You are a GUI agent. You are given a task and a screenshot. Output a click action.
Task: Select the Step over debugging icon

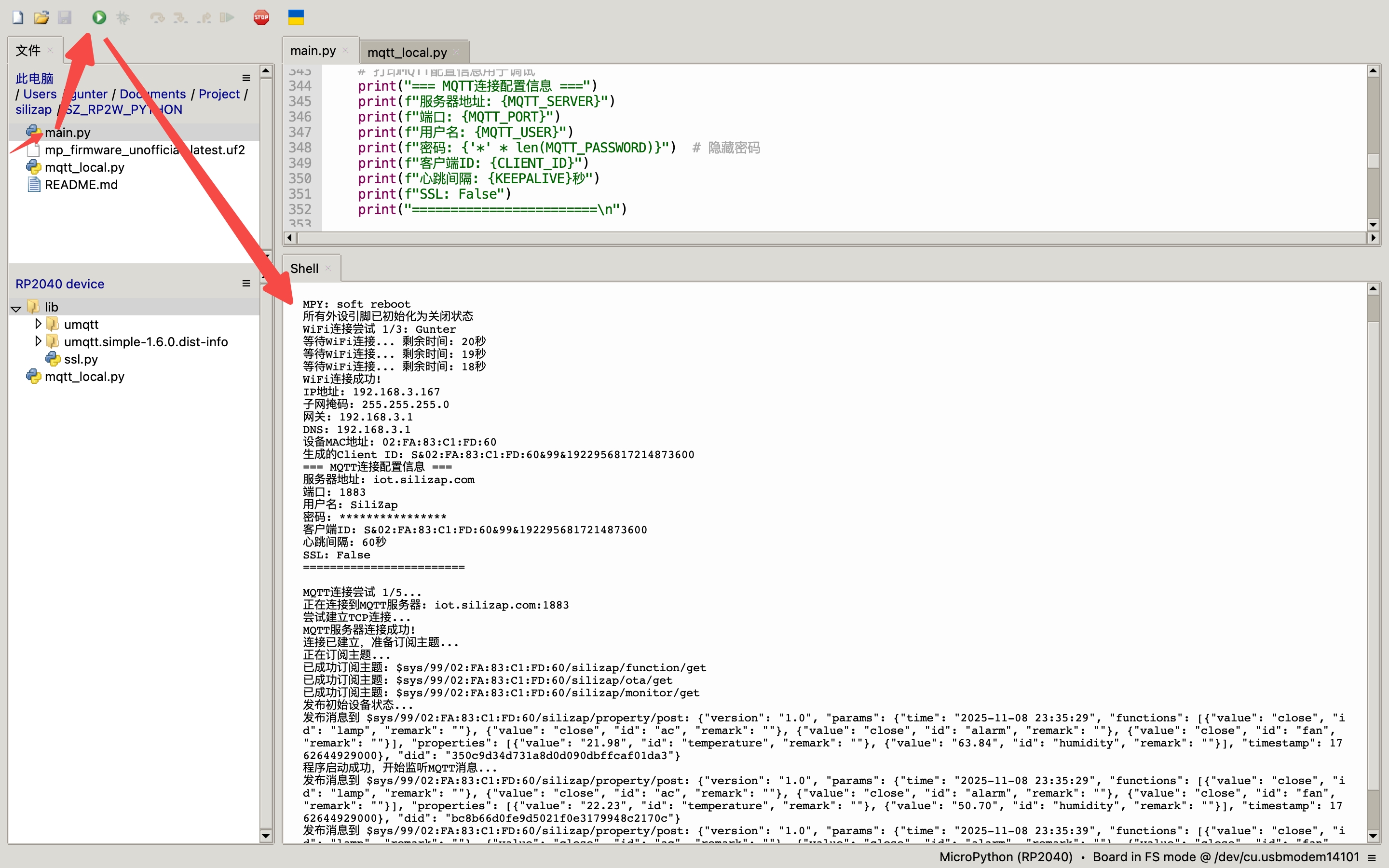click(x=158, y=17)
